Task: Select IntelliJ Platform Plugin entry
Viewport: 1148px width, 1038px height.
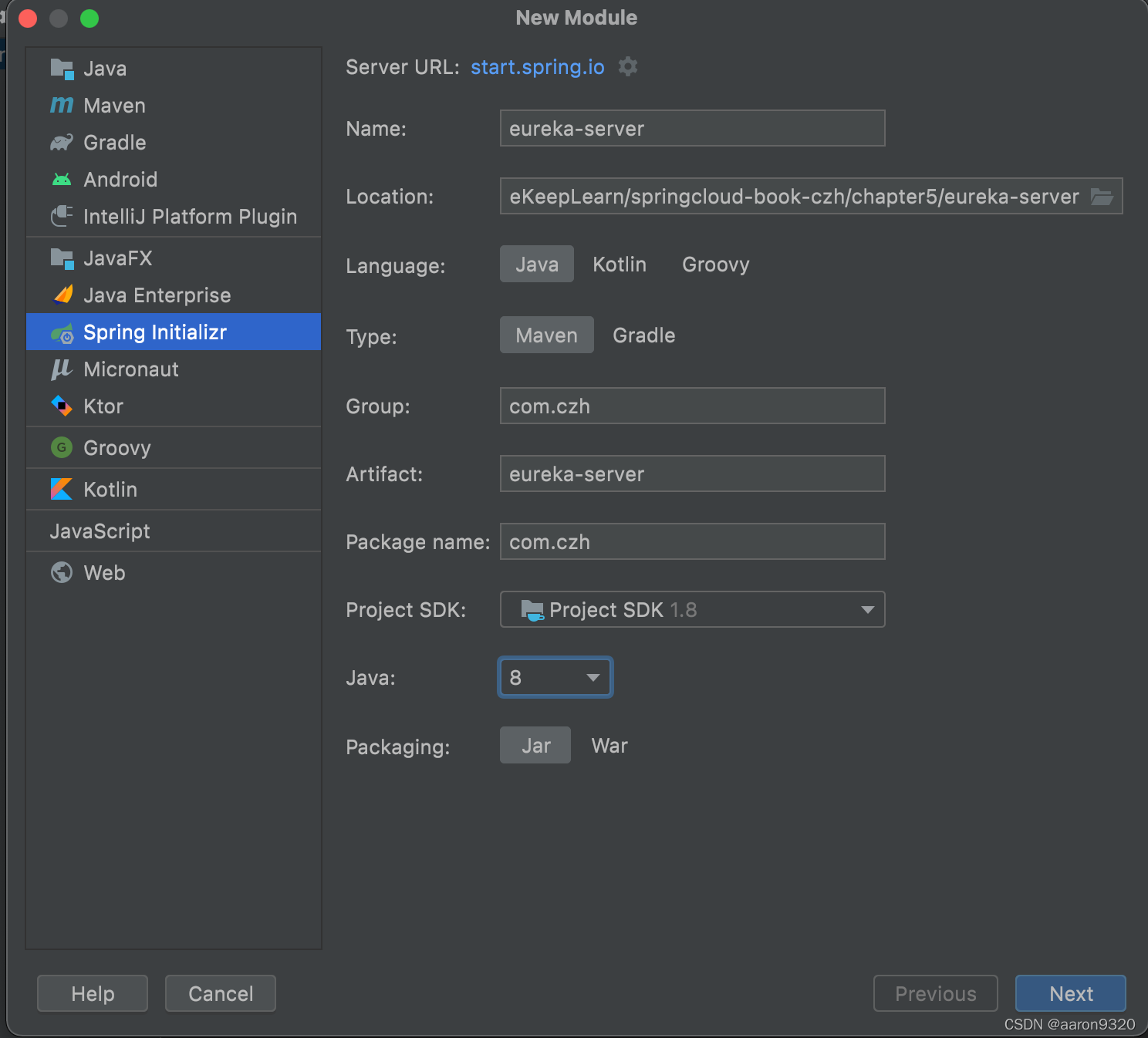Action: pos(174,217)
